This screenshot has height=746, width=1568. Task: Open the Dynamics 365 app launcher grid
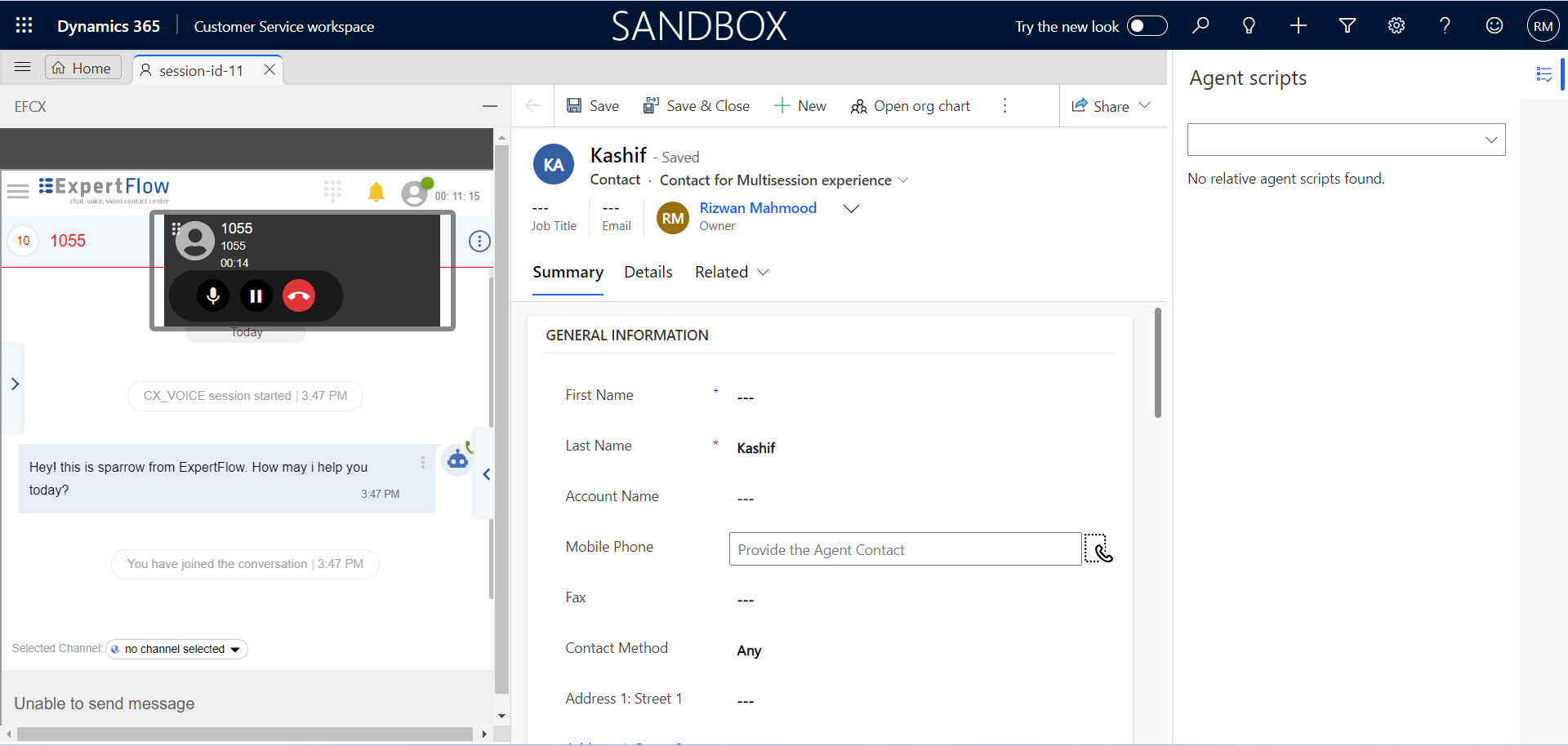tap(24, 25)
